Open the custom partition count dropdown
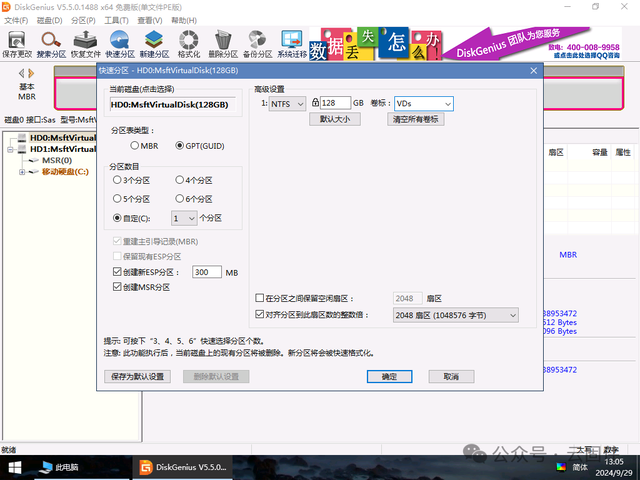Viewport: 640px width, 480px height. (184, 218)
